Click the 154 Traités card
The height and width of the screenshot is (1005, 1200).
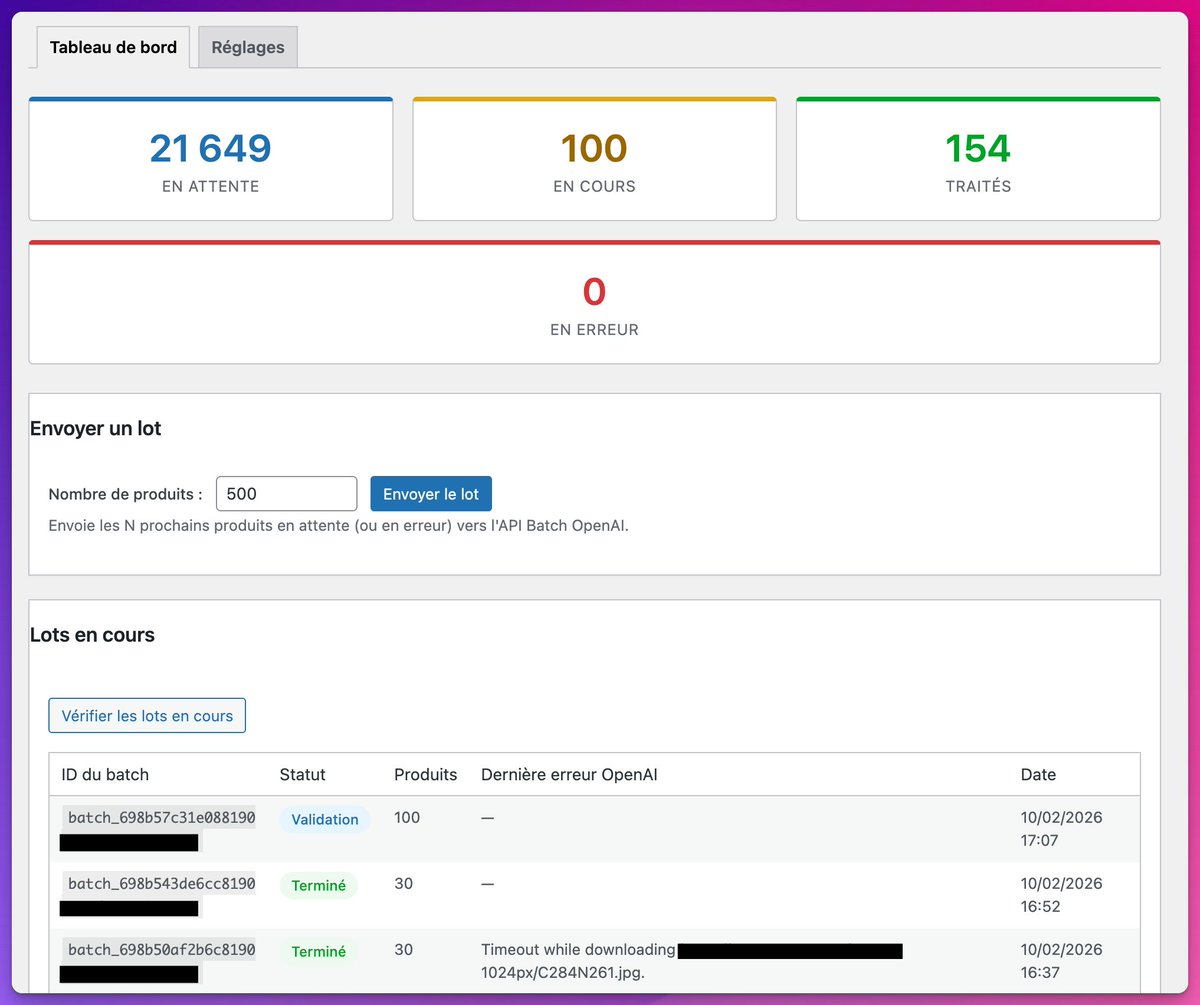pos(978,159)
